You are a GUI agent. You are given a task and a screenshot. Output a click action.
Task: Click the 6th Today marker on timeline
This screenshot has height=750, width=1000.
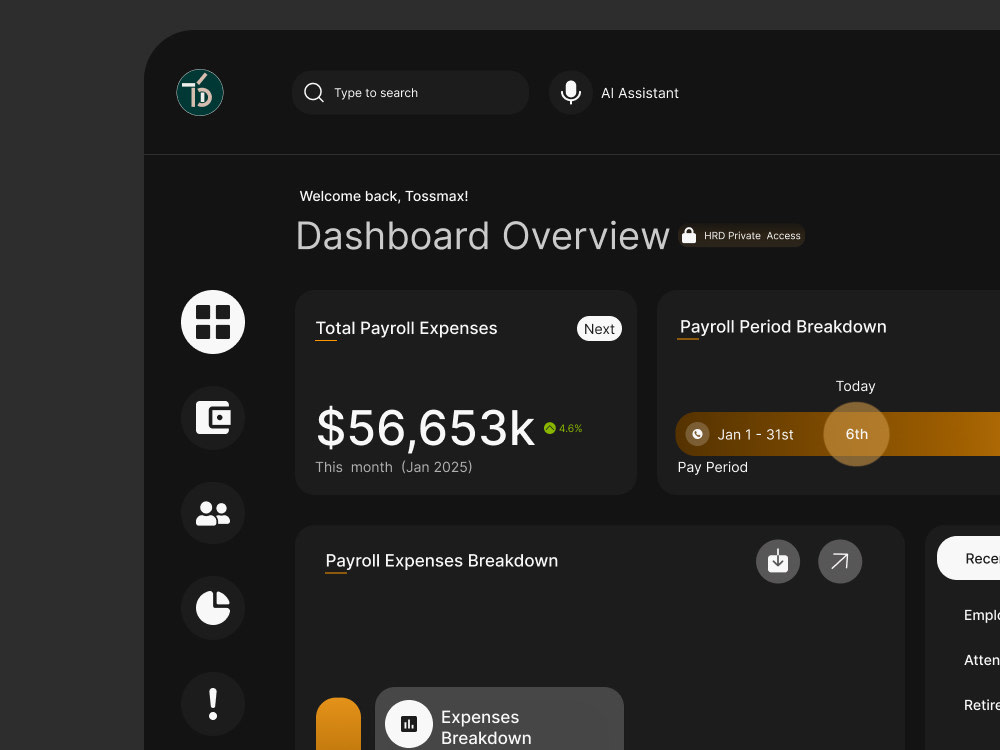pyautogui.click(x=857, y=434)
